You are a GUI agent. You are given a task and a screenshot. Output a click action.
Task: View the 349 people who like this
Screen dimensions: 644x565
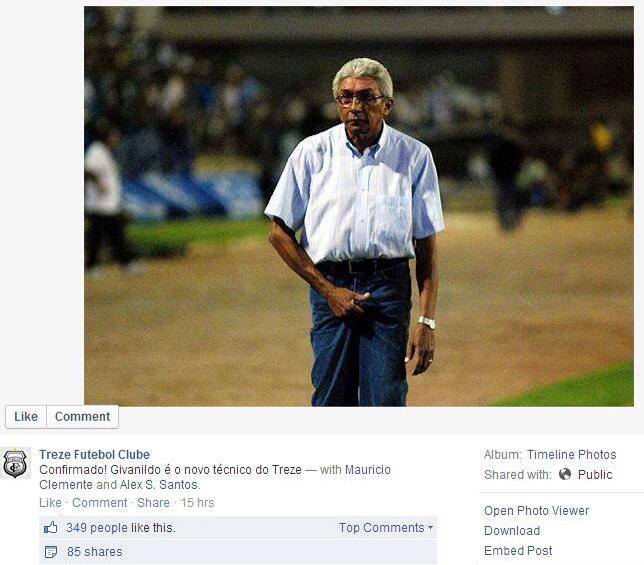121,528
